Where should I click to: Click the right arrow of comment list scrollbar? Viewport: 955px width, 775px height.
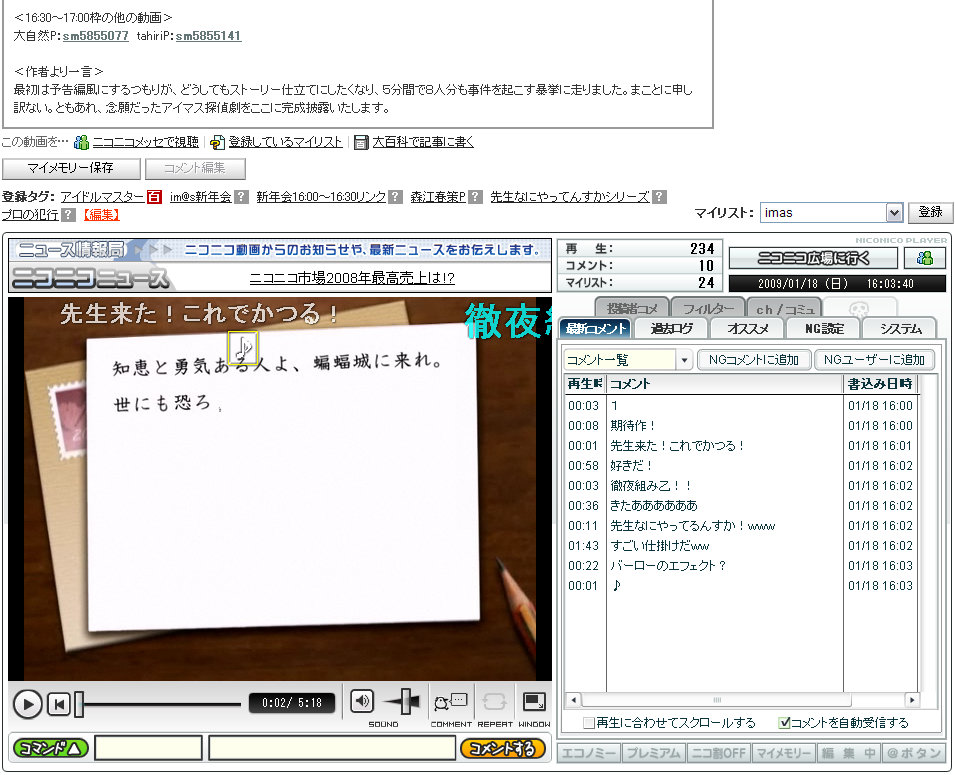912,700
